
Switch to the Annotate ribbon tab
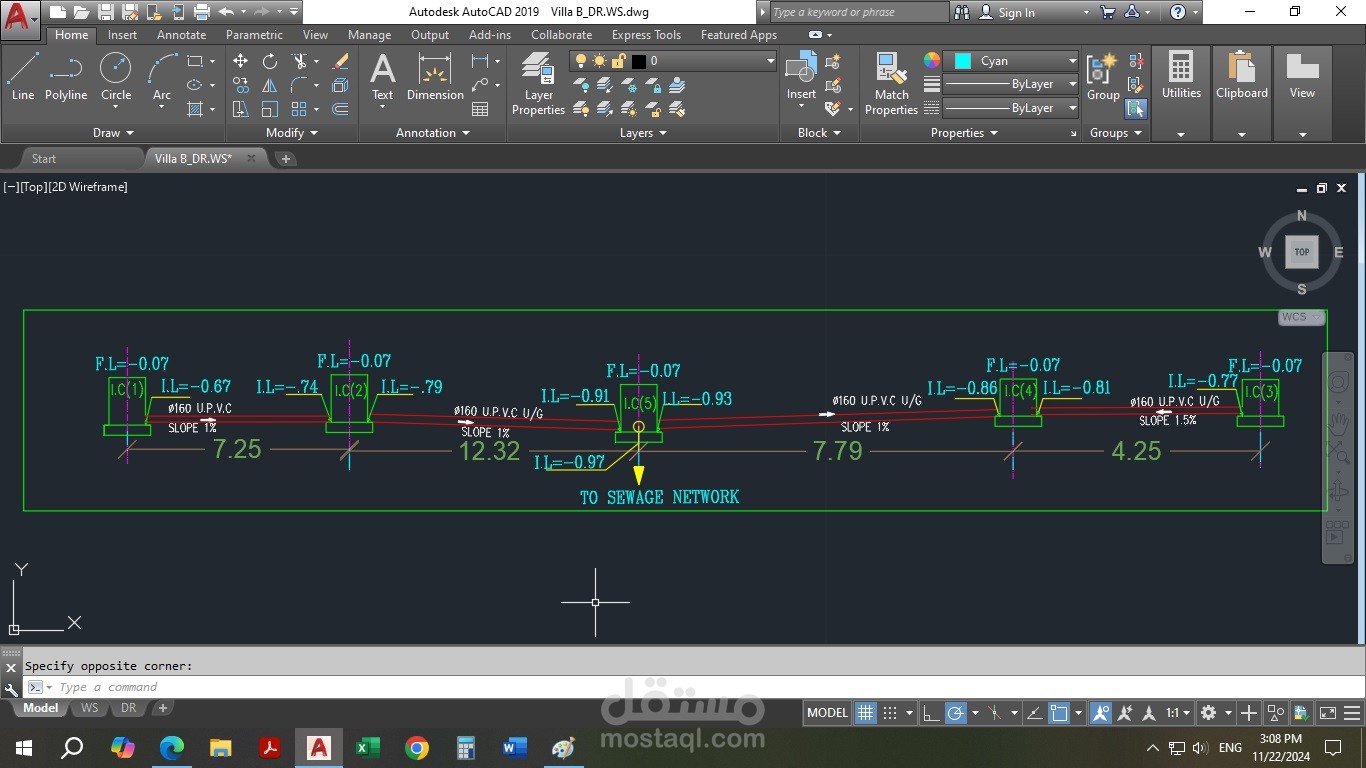(x=181, y=35)
